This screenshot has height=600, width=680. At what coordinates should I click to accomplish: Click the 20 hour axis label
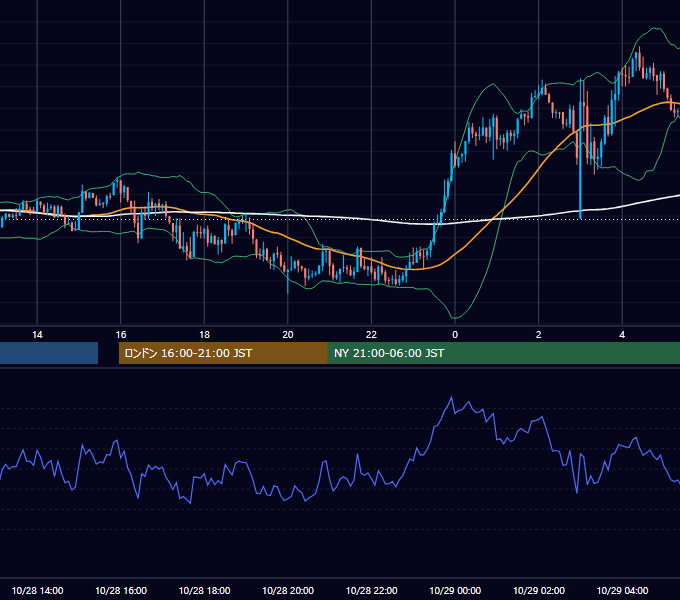pyautogui.click(x=288, y=335)
